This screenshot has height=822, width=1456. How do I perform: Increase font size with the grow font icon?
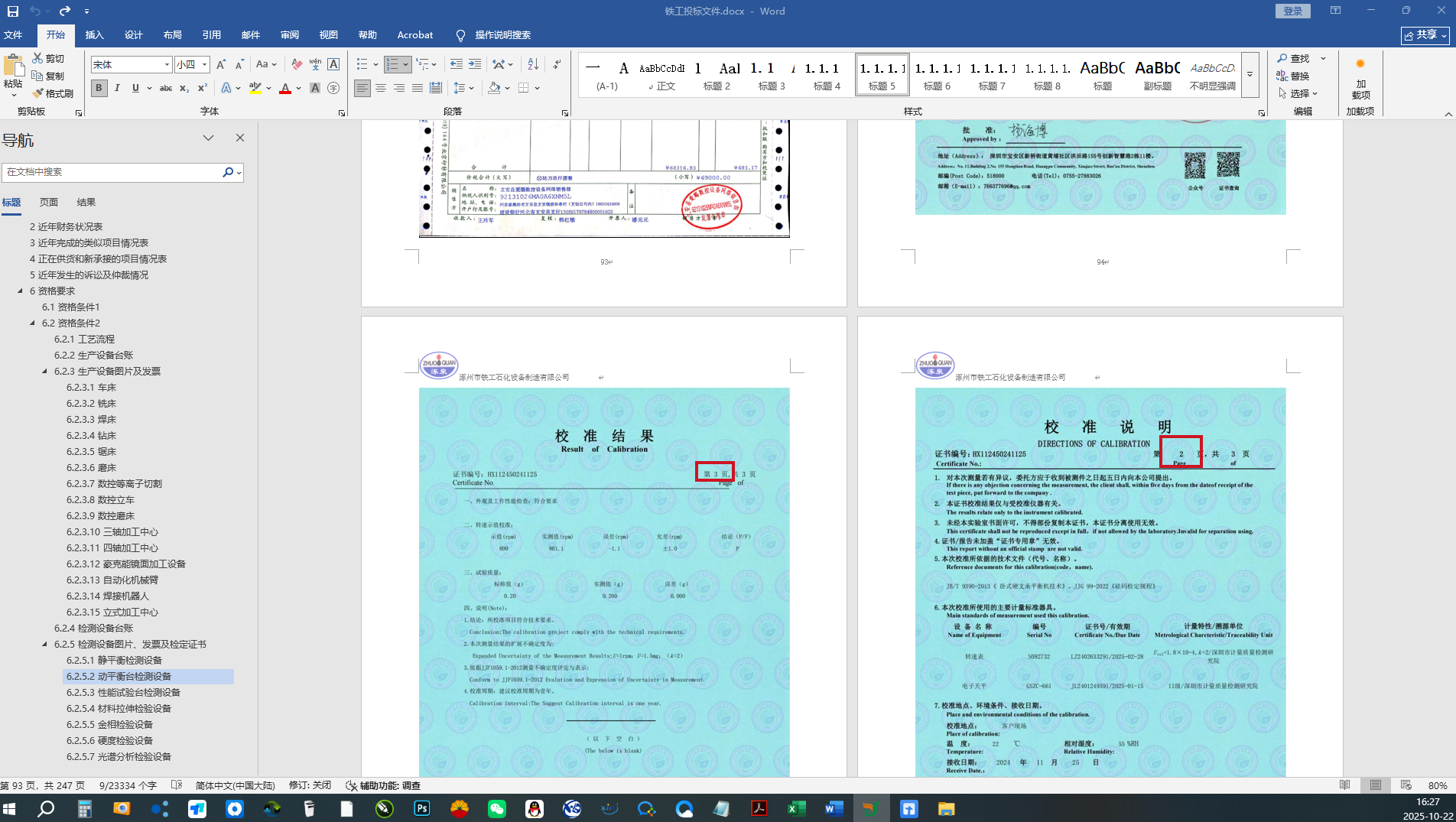tap(221, 64)
